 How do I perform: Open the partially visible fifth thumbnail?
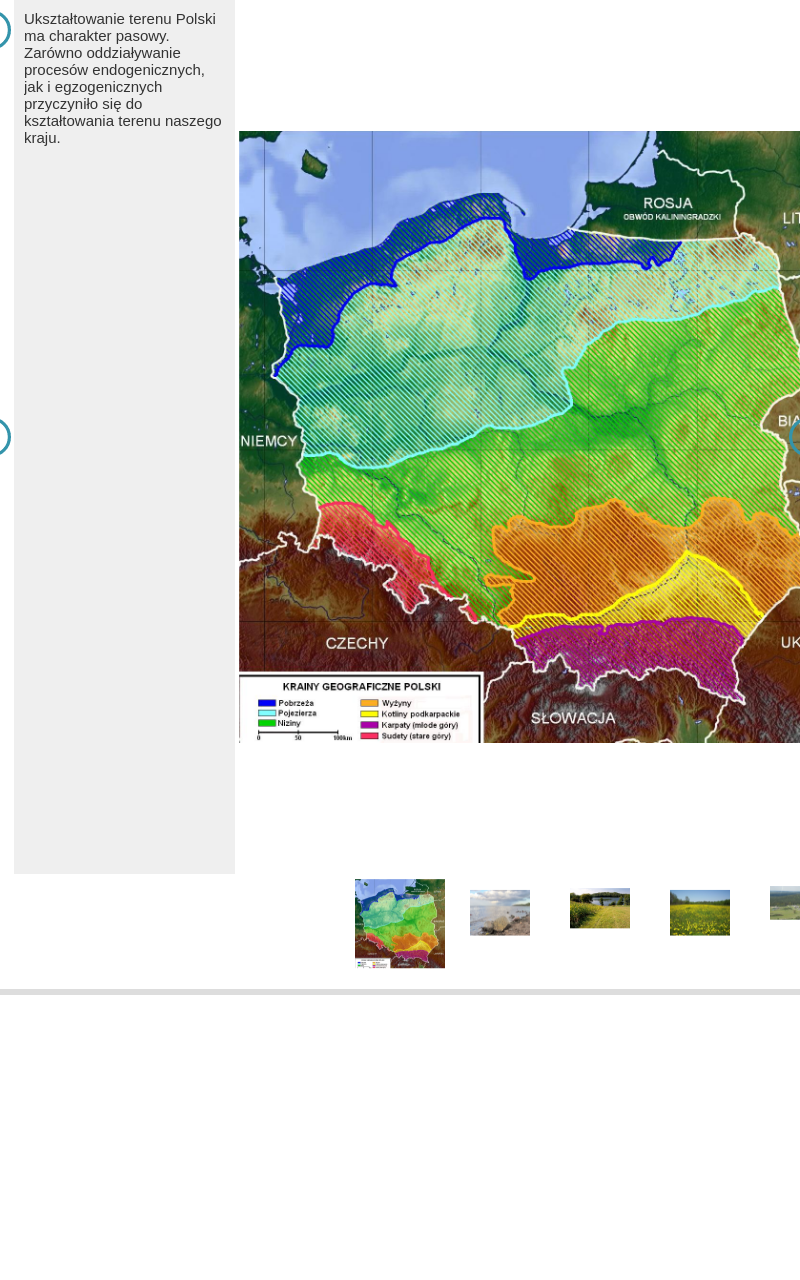click(785, 903)
